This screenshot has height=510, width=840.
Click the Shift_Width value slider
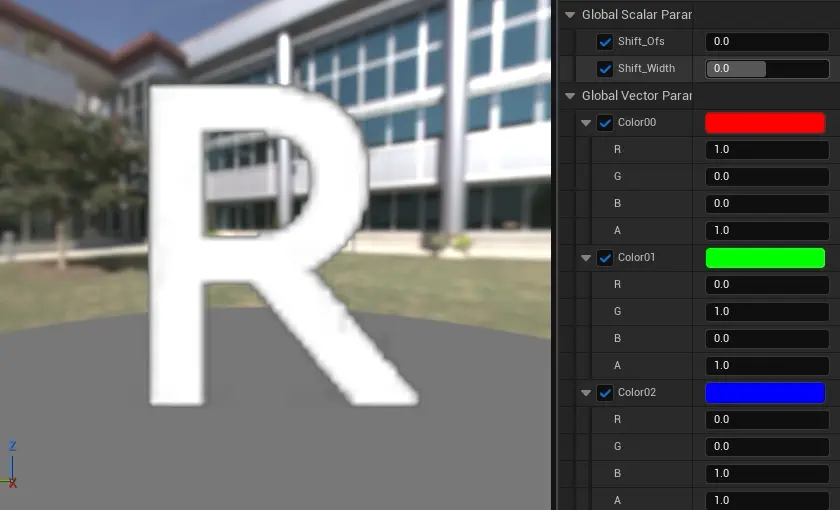tap(767, 69)
